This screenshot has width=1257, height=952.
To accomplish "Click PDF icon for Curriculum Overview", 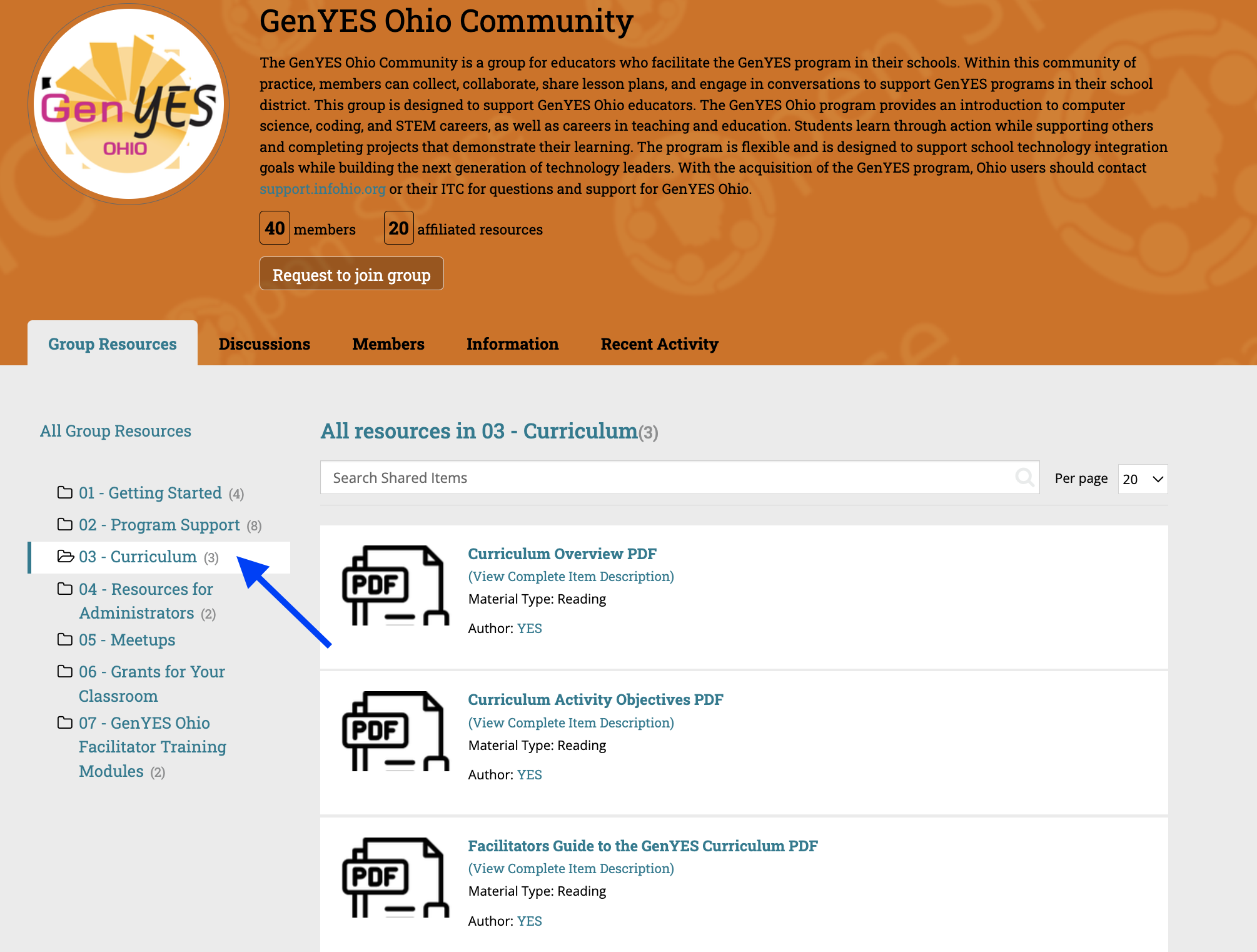I will coord(396,585).
